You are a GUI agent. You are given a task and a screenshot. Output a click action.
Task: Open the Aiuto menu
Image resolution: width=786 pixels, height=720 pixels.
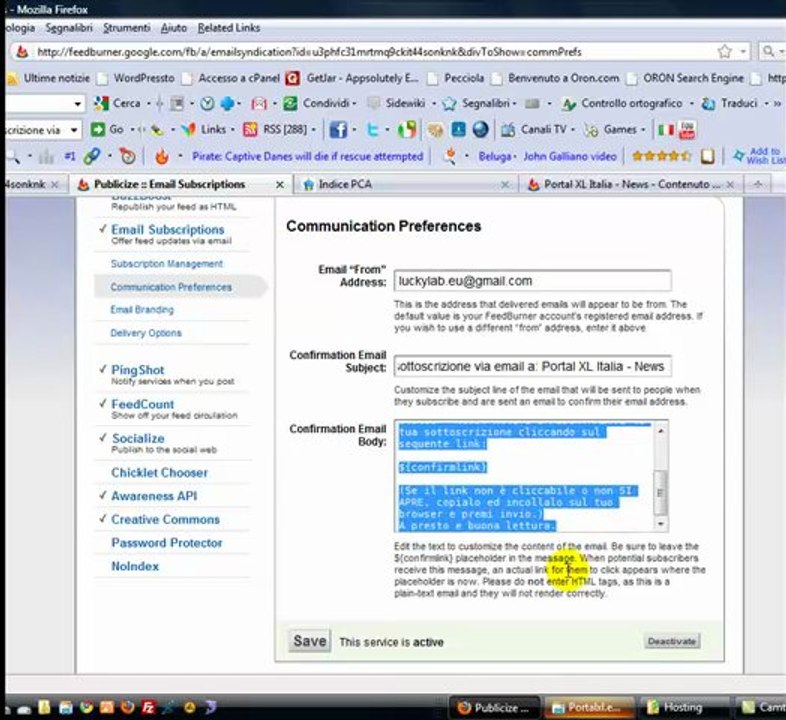pyautogui.click(x=173, y=28)
